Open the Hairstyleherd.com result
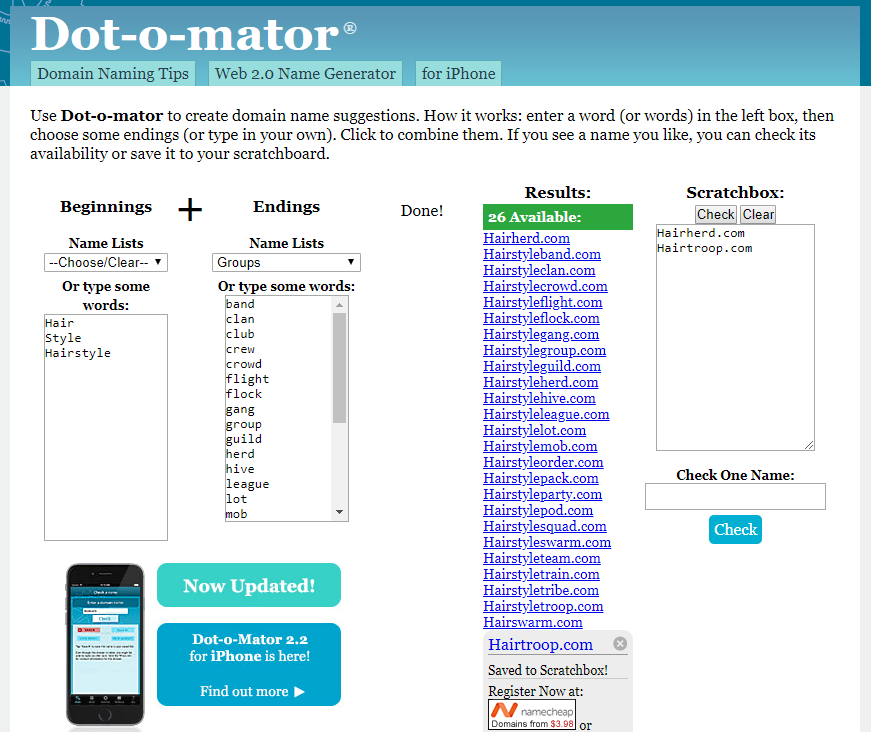871x732 pixels. tap(540, 383)
